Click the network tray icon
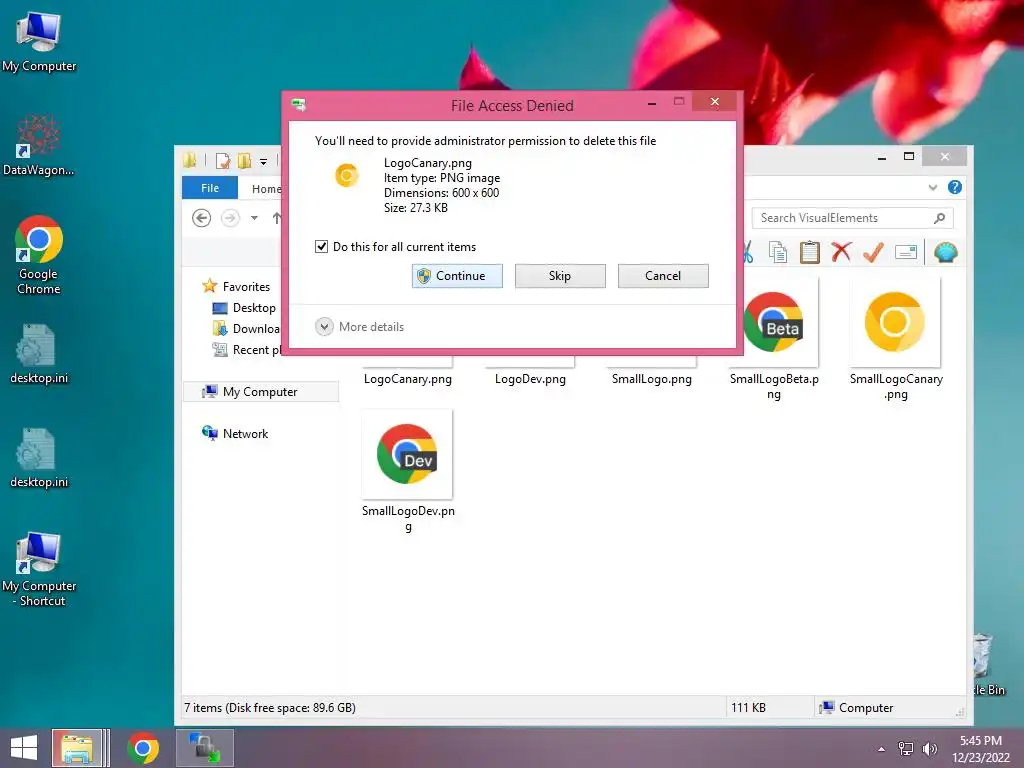This screenshot has width=1024, height=768. pos(906,749)
